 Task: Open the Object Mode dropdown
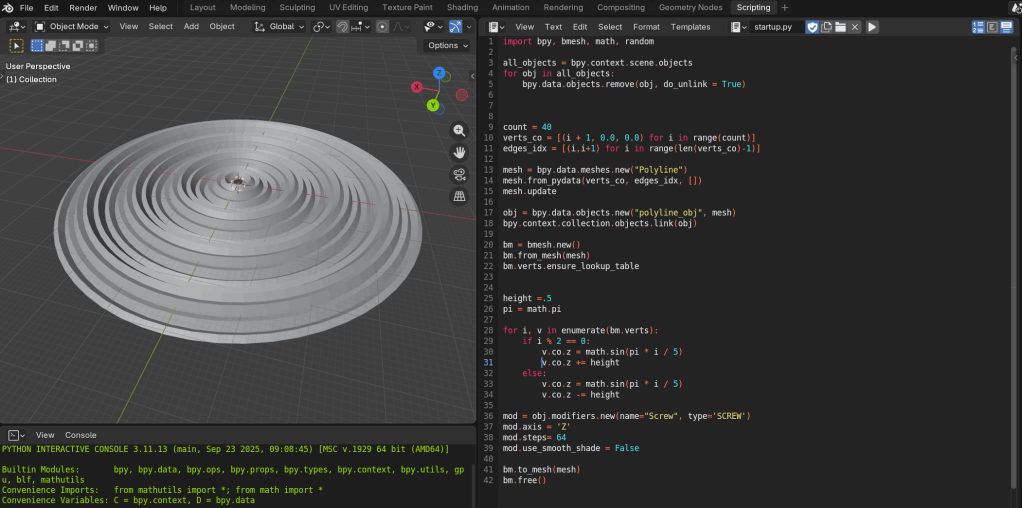72,27
